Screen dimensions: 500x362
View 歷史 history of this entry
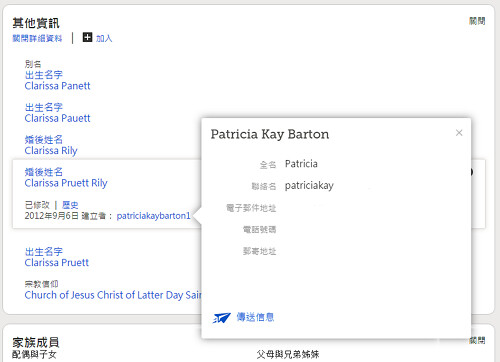[x=70, y=205]
